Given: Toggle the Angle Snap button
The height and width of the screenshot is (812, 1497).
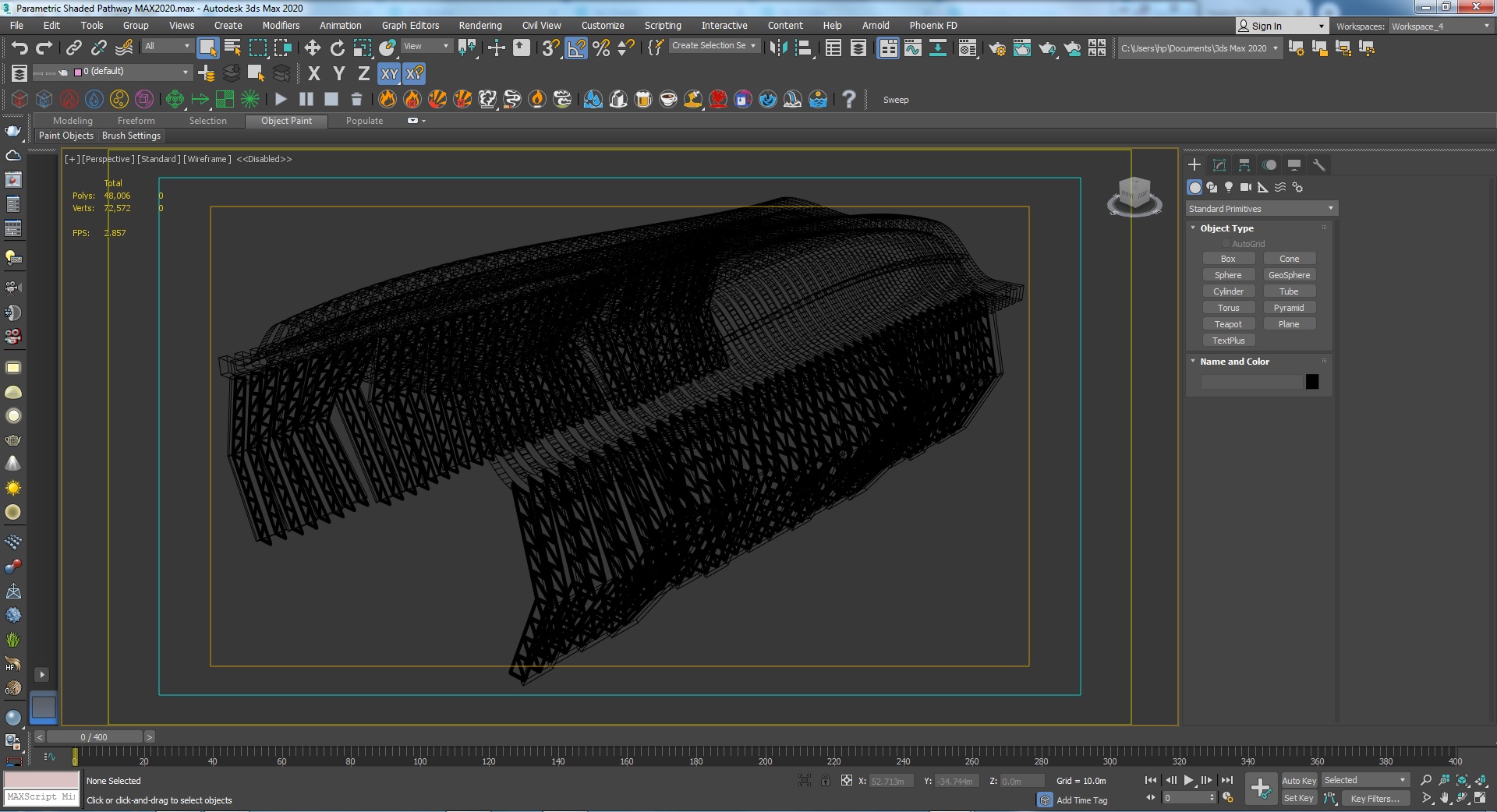Looking at the screenshot, I should tap(576, 48).
